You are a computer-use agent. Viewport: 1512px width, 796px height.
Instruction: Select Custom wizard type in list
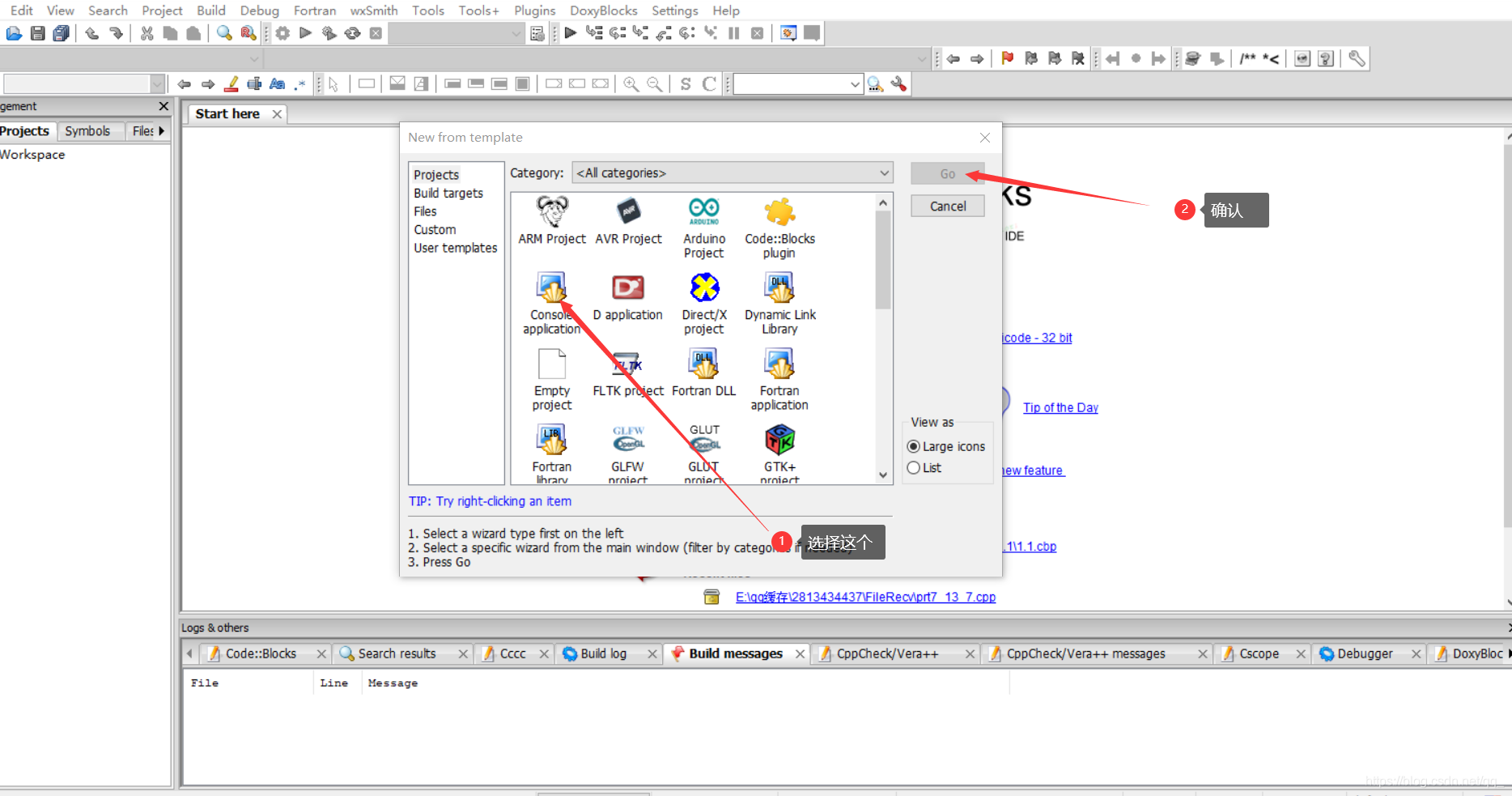pyautogui.click(x=435, y=230)
